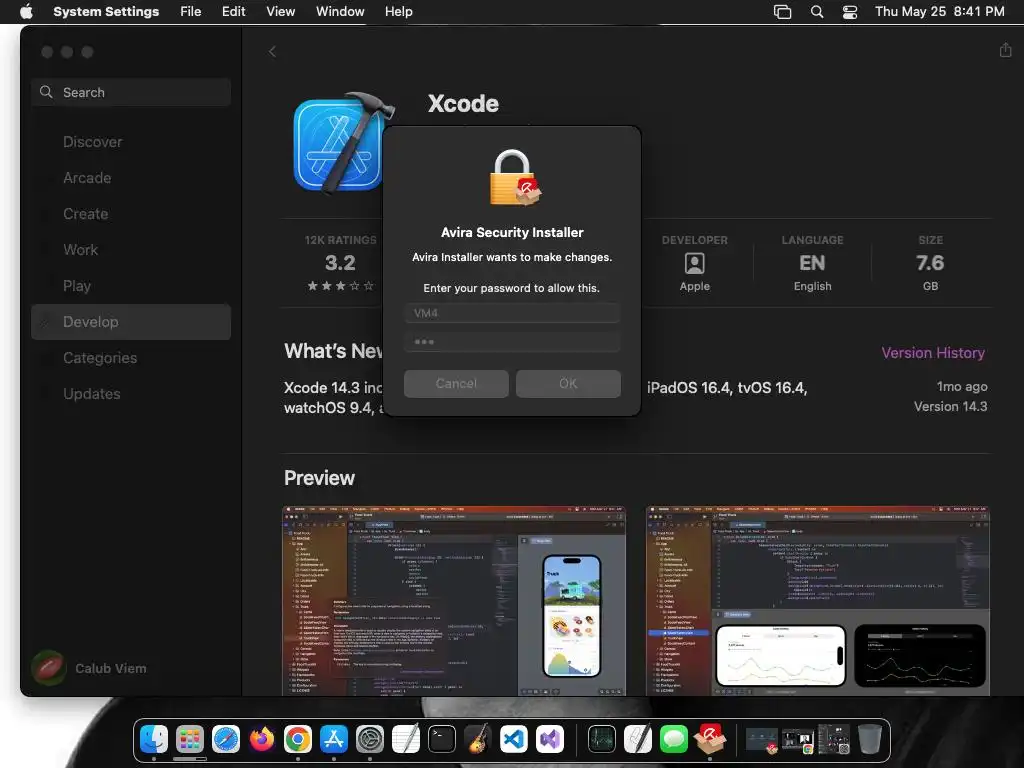
Task: Open Finder from the dock
Action: tap(154, 739)
